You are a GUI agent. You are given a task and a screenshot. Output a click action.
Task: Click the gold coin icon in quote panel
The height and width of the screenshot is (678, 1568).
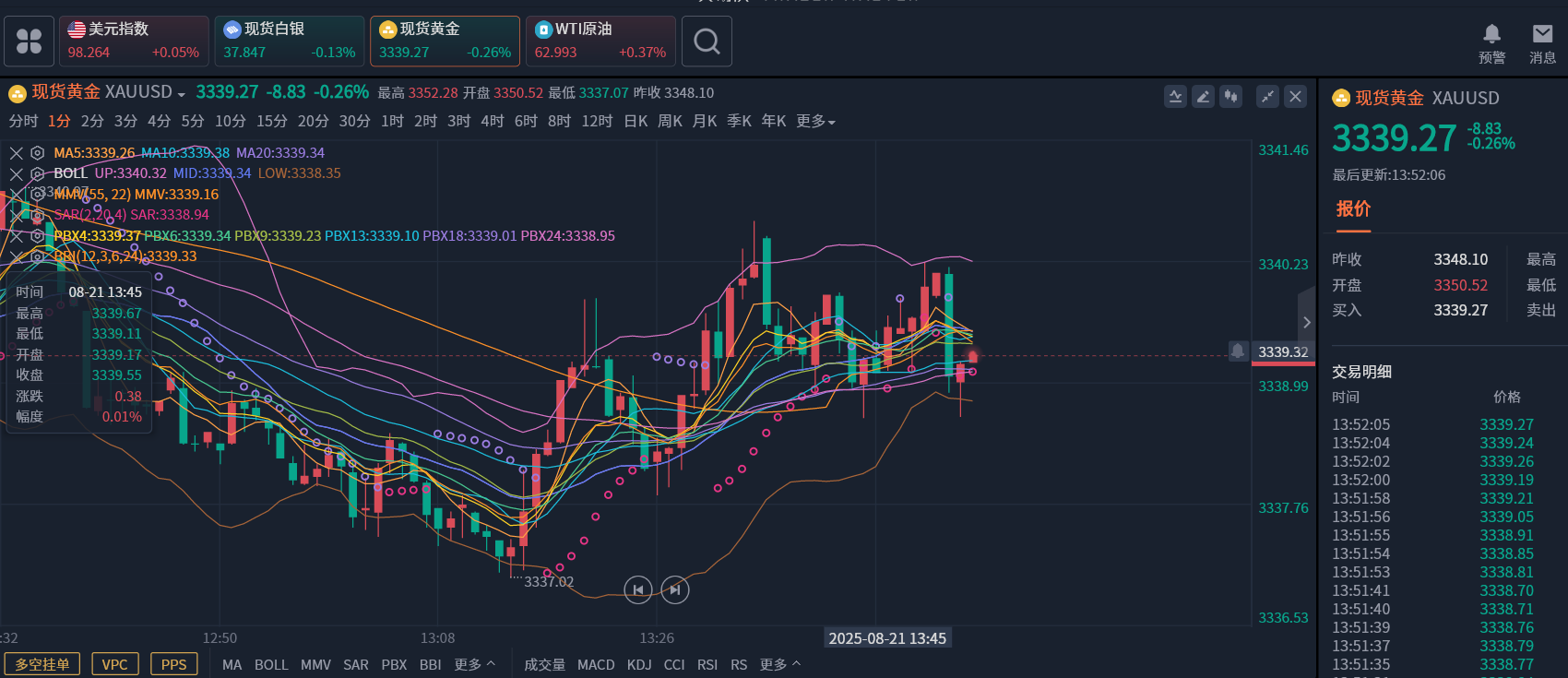tap(1341, 98)
